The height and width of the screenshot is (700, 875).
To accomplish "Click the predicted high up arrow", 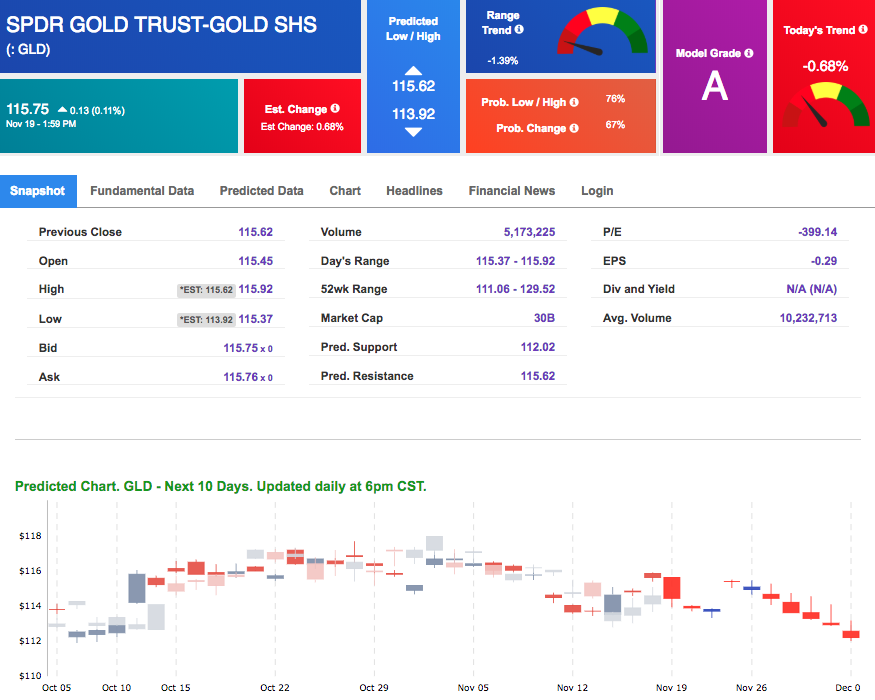I will tap(413, 70).
